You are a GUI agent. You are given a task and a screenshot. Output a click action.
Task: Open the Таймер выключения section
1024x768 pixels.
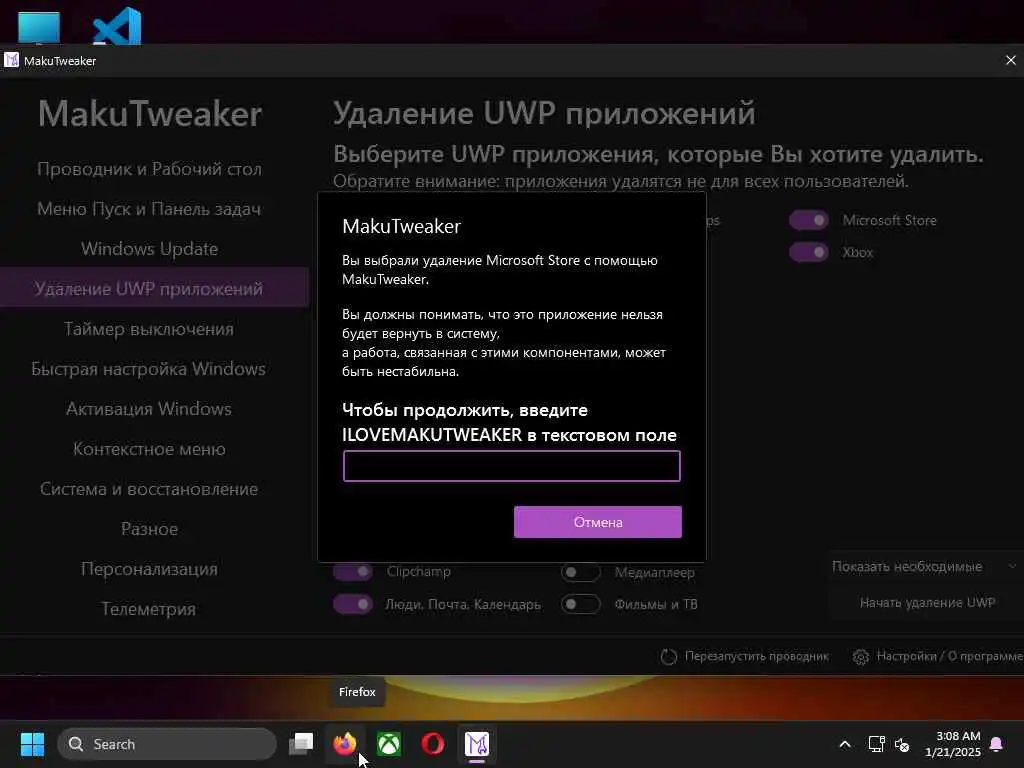click(x=149, y=328)
